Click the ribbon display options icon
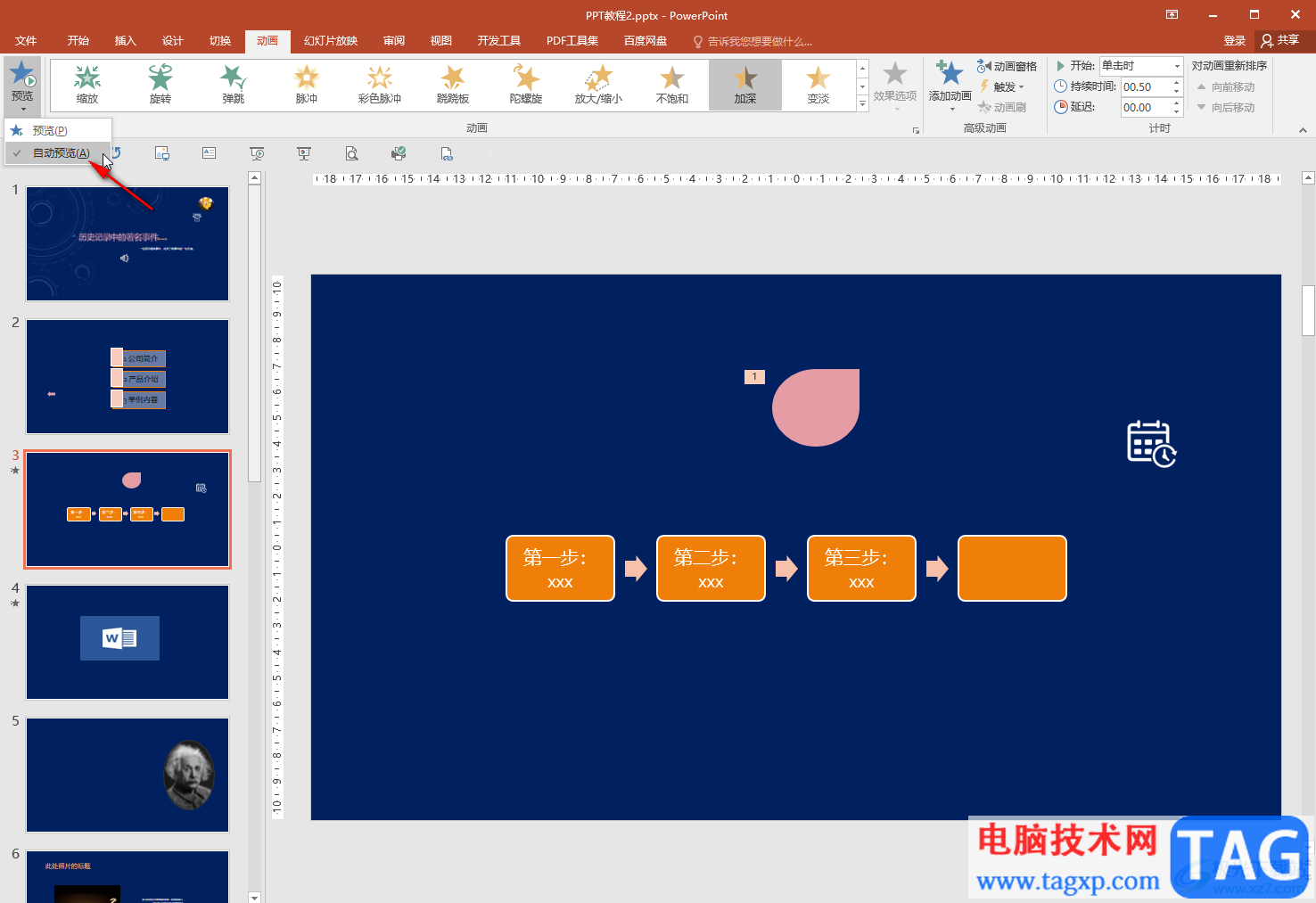The height and width of the screenshot is (903, 1316). point(1172,14)
